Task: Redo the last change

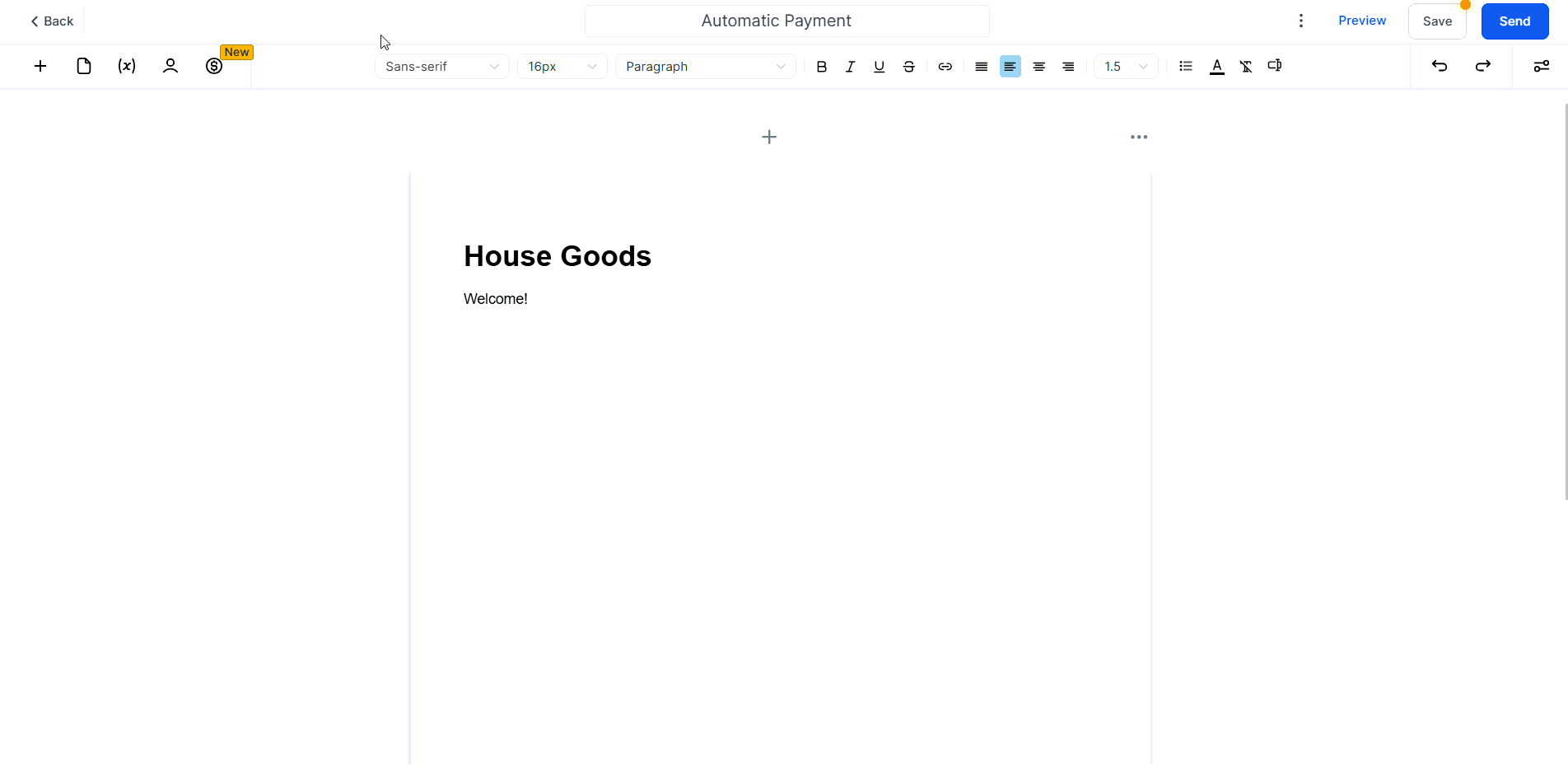Action: [1483, 66]
